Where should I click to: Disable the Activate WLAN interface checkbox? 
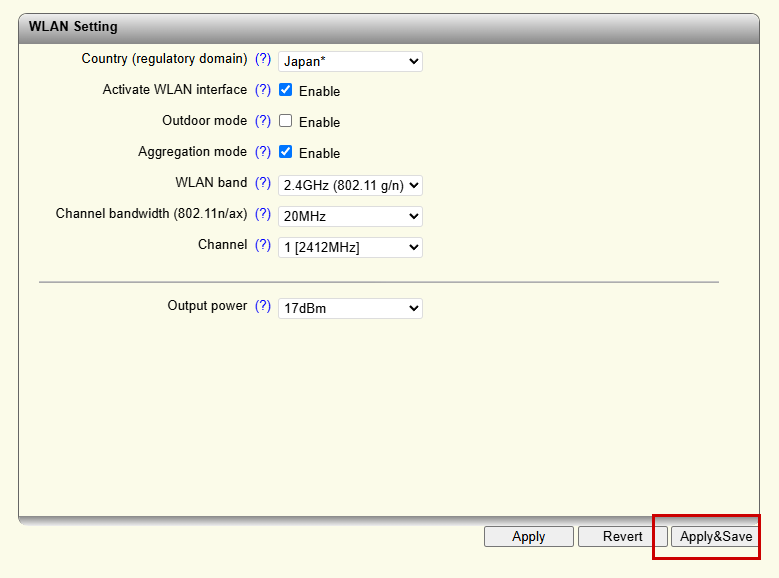286,90
